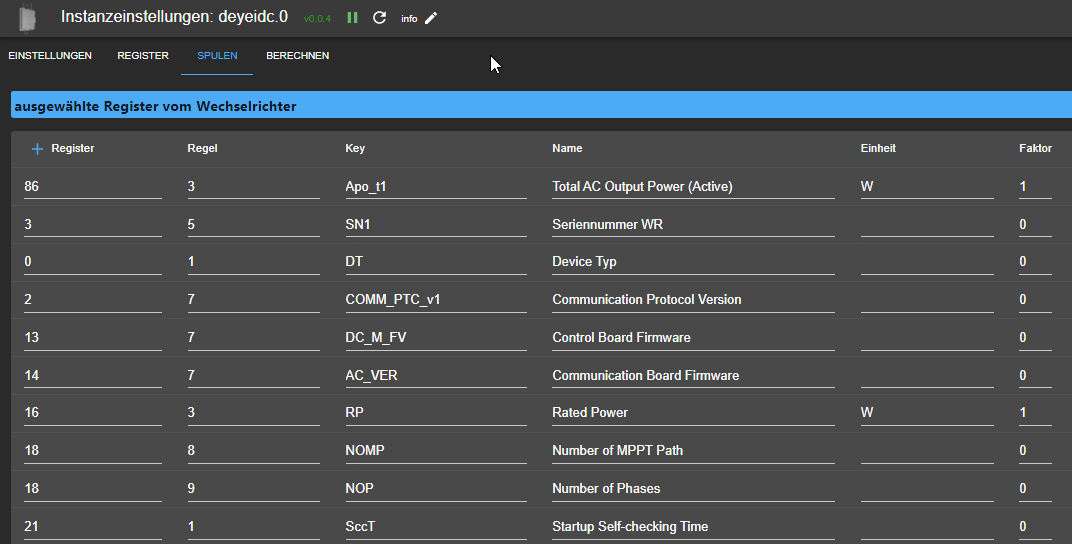The width and height of the screenshot is (1072, 544).
Task: Click Faktor field of Total AC Output Power
Action: tap(1034, 187)
